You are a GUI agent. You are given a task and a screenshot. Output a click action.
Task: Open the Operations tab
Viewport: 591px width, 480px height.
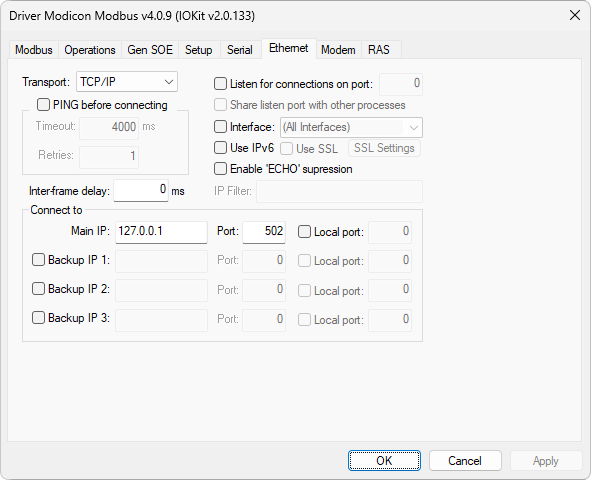click(x=90, y=50)
